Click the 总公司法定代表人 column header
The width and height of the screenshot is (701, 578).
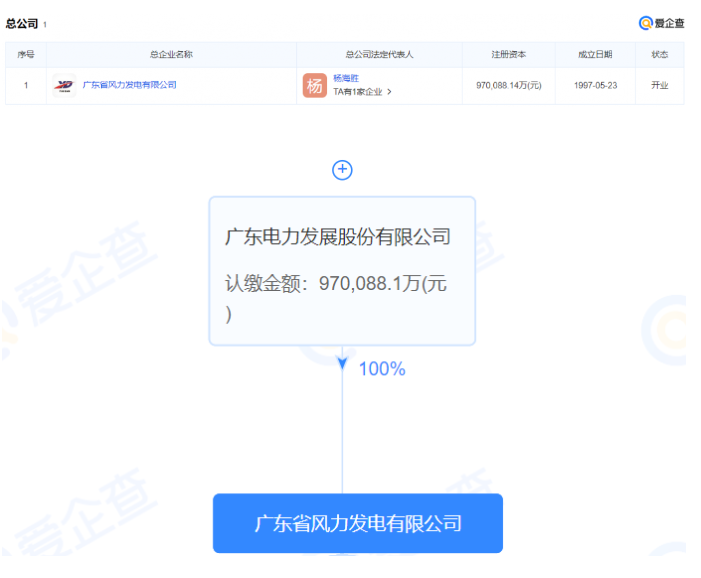tap(381, 54)
